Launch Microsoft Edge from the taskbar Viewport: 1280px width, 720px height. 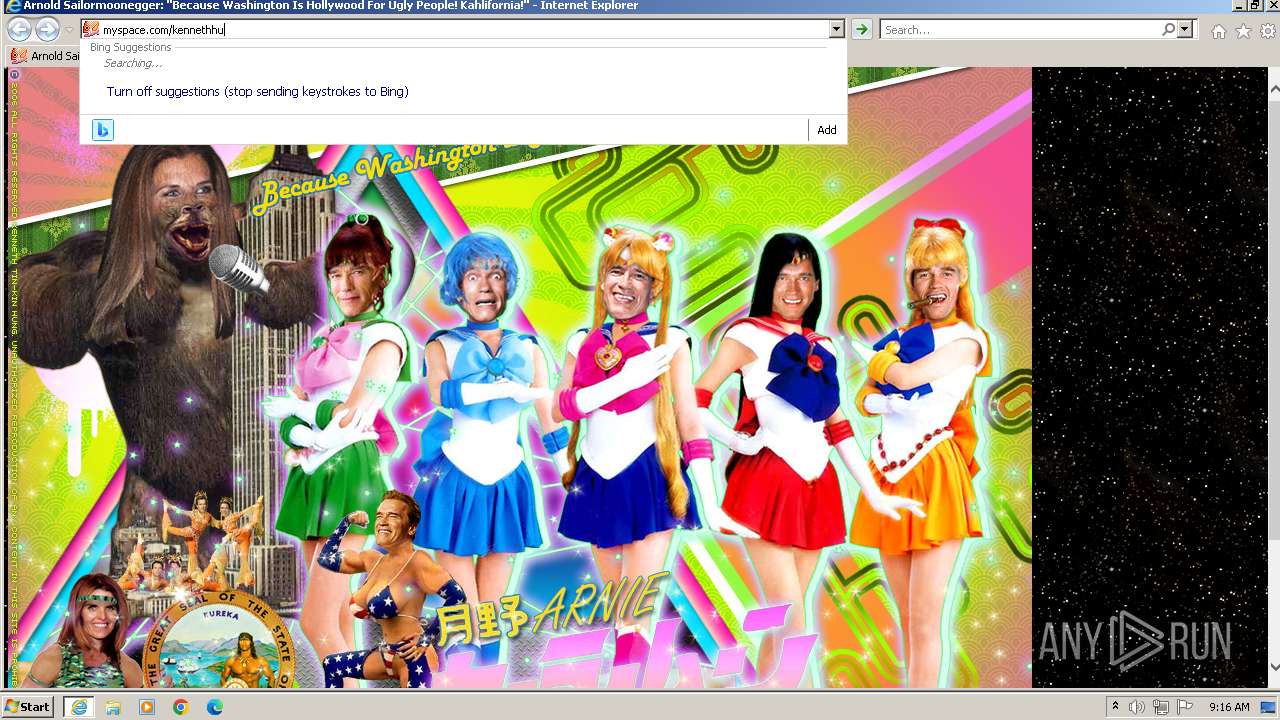pos(215,707)
